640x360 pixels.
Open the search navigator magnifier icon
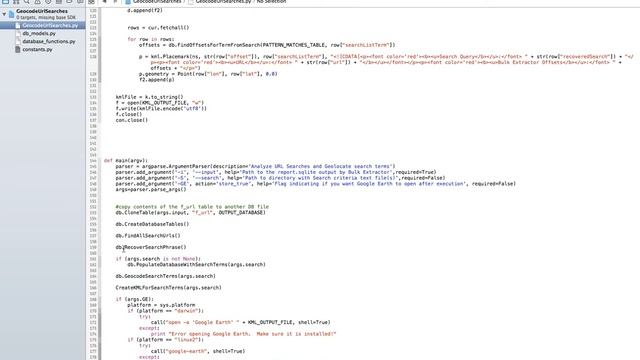coord(27,2)
